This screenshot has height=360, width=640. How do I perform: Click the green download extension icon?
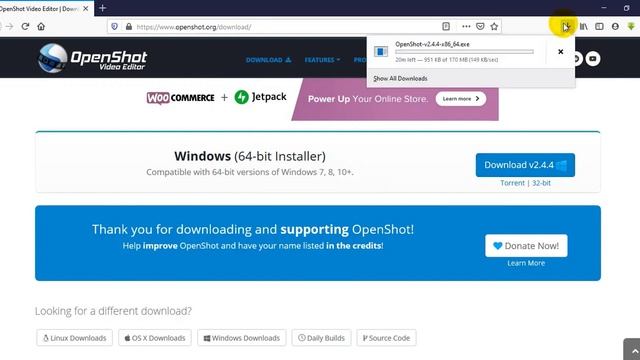pyautogui.click(x=631, y=27)
